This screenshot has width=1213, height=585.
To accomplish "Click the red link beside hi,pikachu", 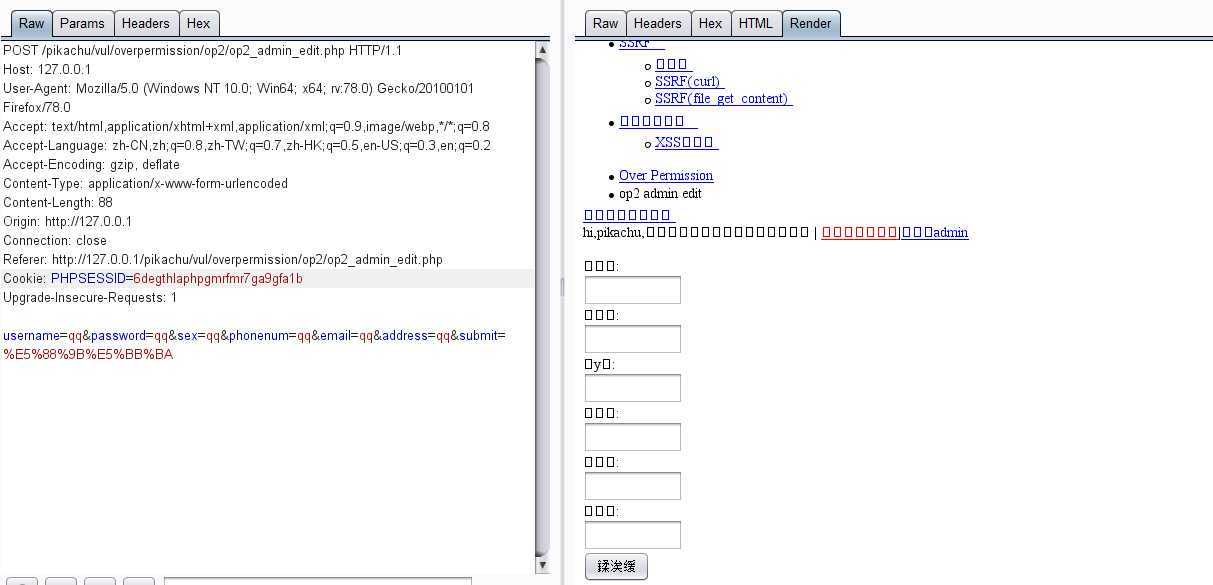I will (860, 232).
